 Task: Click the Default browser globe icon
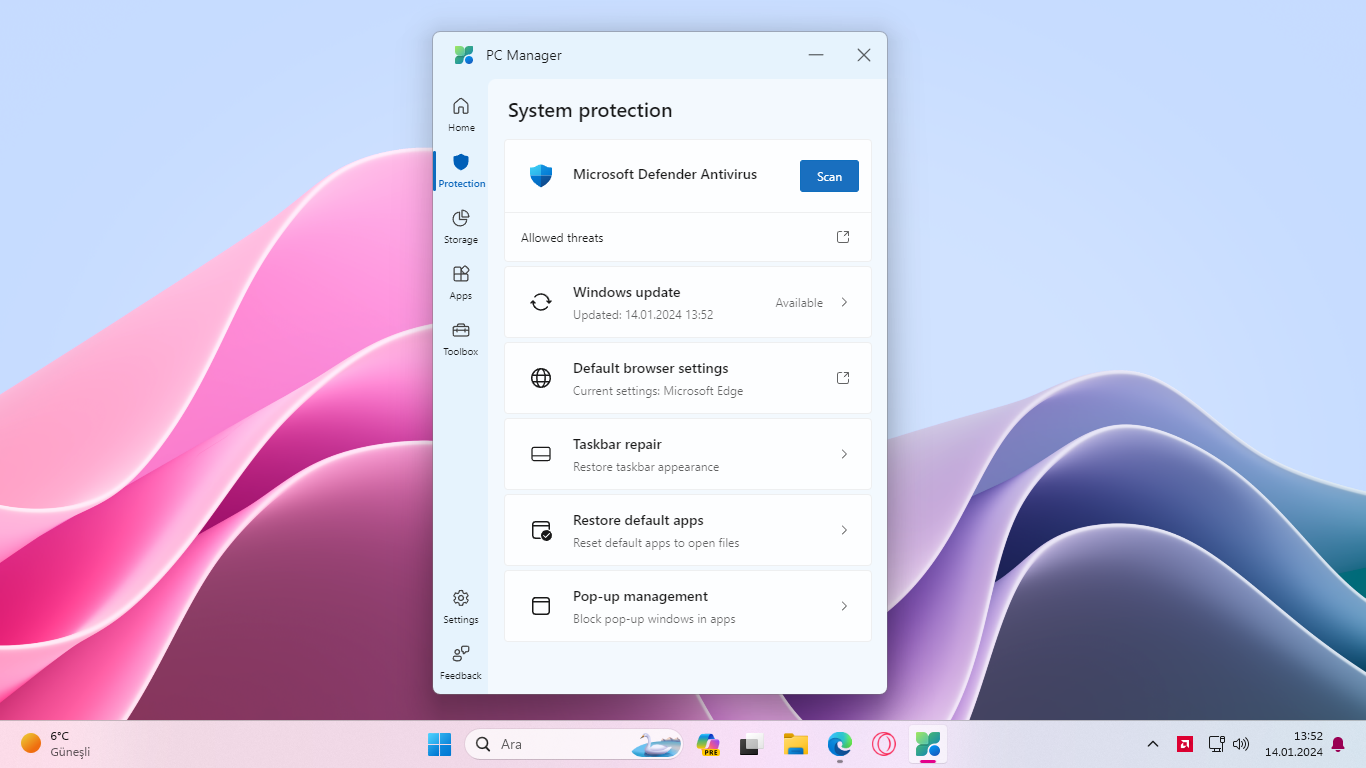click(541, 378)
